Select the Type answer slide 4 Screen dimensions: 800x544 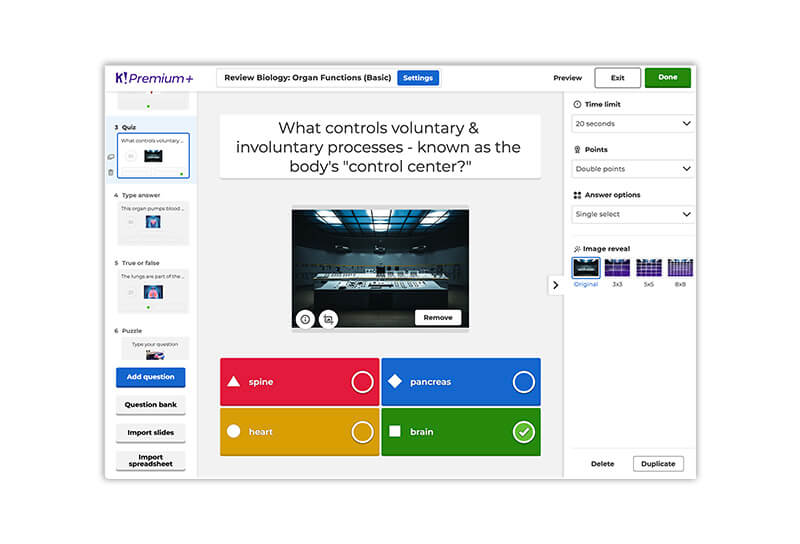pos(153,222)
